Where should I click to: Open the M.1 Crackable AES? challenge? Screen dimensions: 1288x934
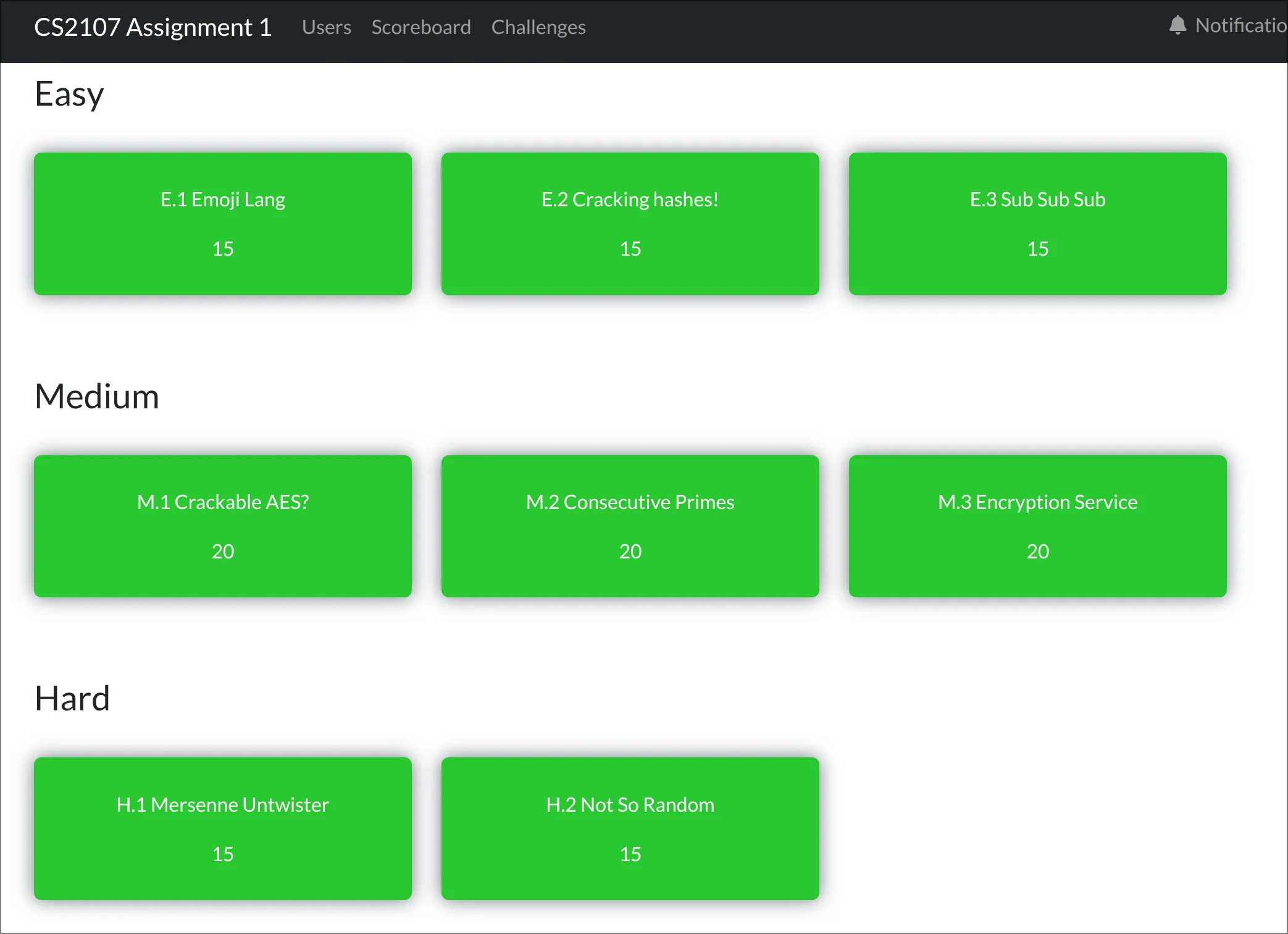click(x=223, y=526)
